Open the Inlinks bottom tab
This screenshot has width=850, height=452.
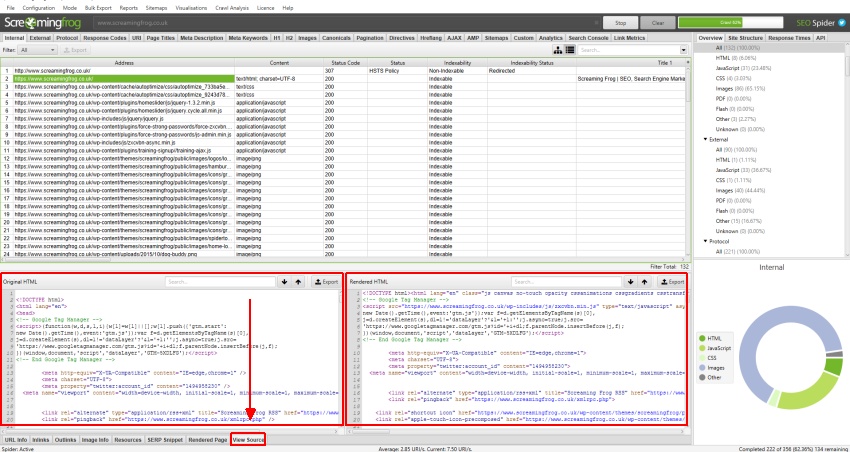pyautogui.click(x=40, y=440)
